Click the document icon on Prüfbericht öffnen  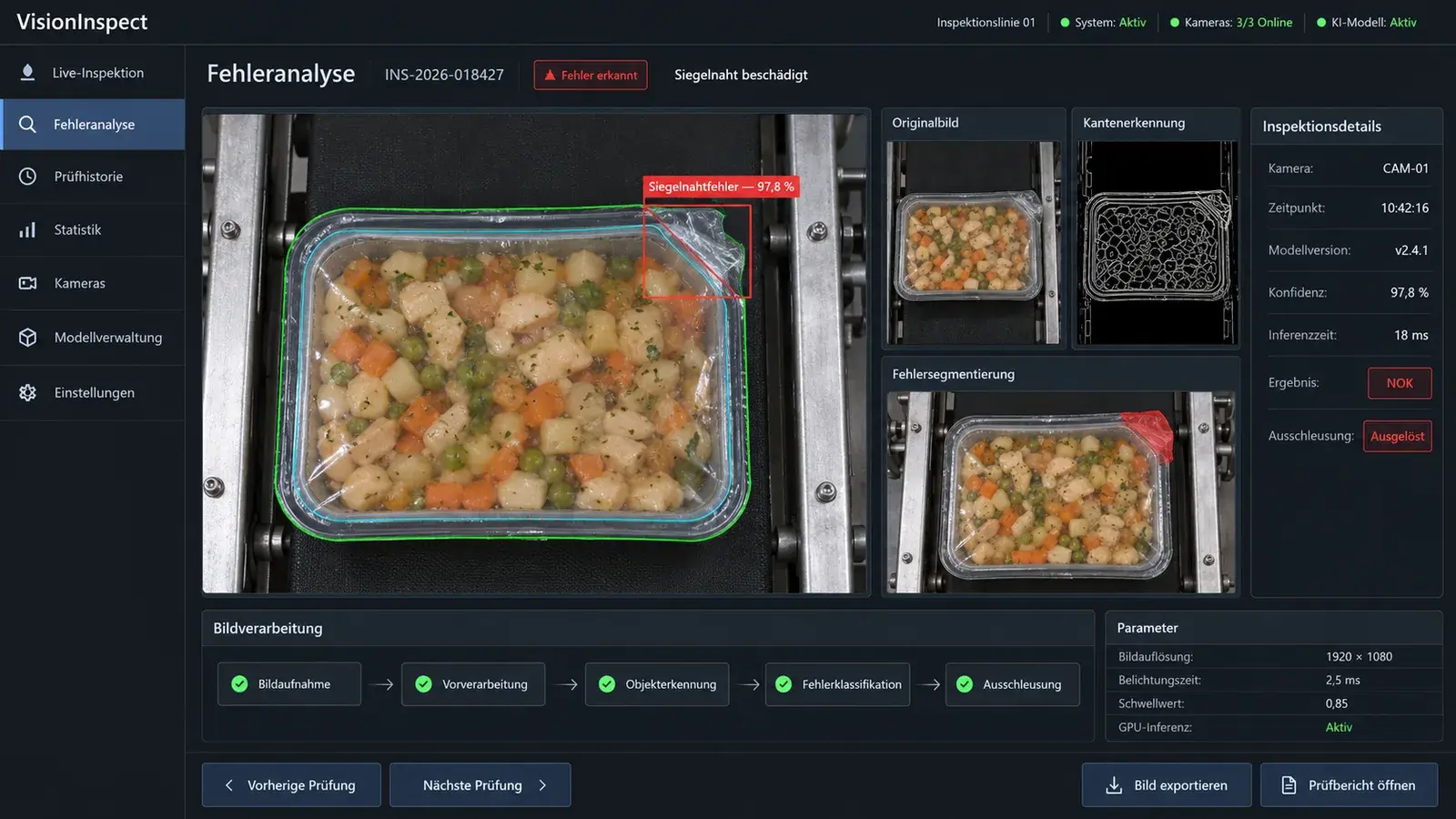1289,785
